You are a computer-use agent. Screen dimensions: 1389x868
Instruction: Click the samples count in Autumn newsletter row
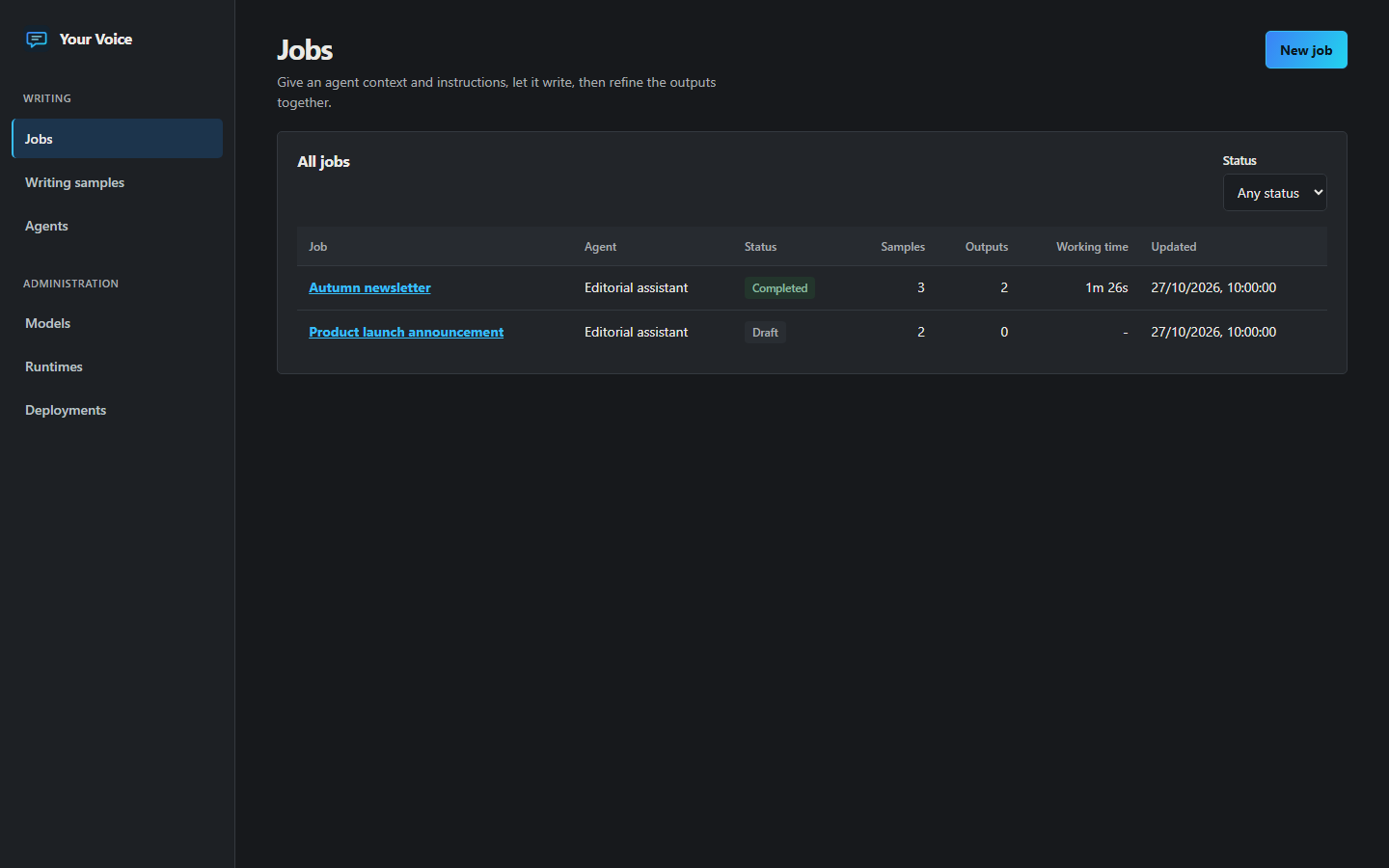pos(921,287)
